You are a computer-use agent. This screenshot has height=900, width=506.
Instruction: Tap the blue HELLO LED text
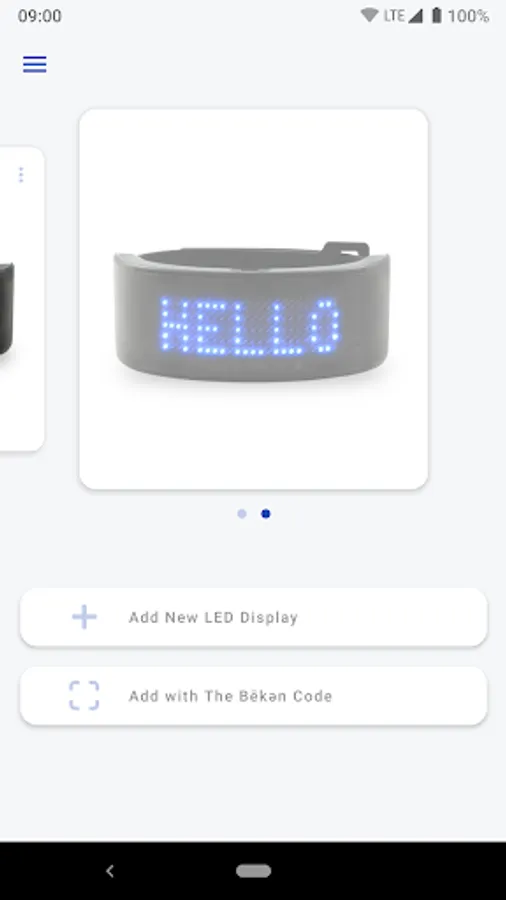click(x=250, y=326)
